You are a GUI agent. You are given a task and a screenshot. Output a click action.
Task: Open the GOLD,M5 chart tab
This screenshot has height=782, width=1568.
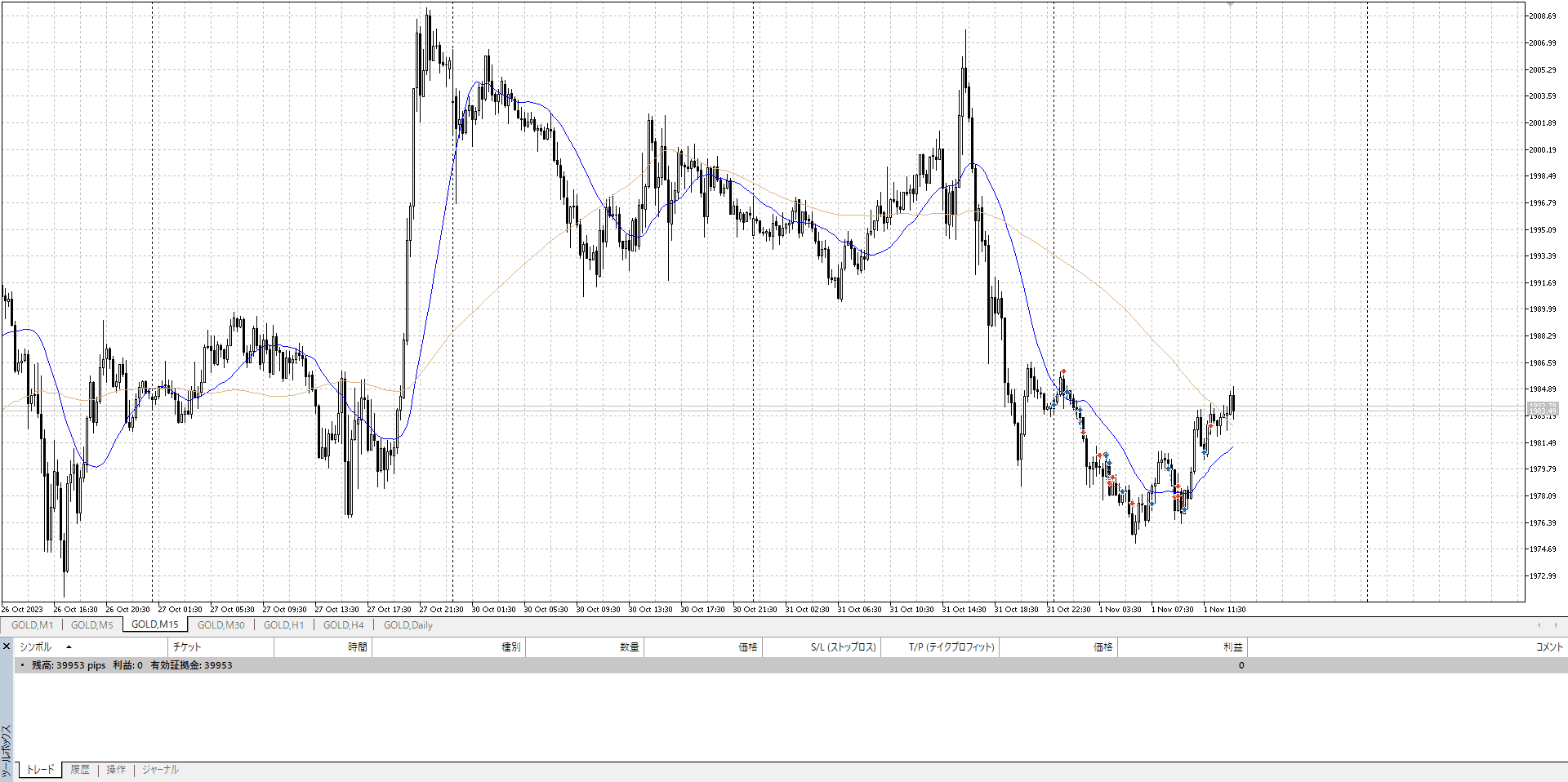tap(91, 625)
